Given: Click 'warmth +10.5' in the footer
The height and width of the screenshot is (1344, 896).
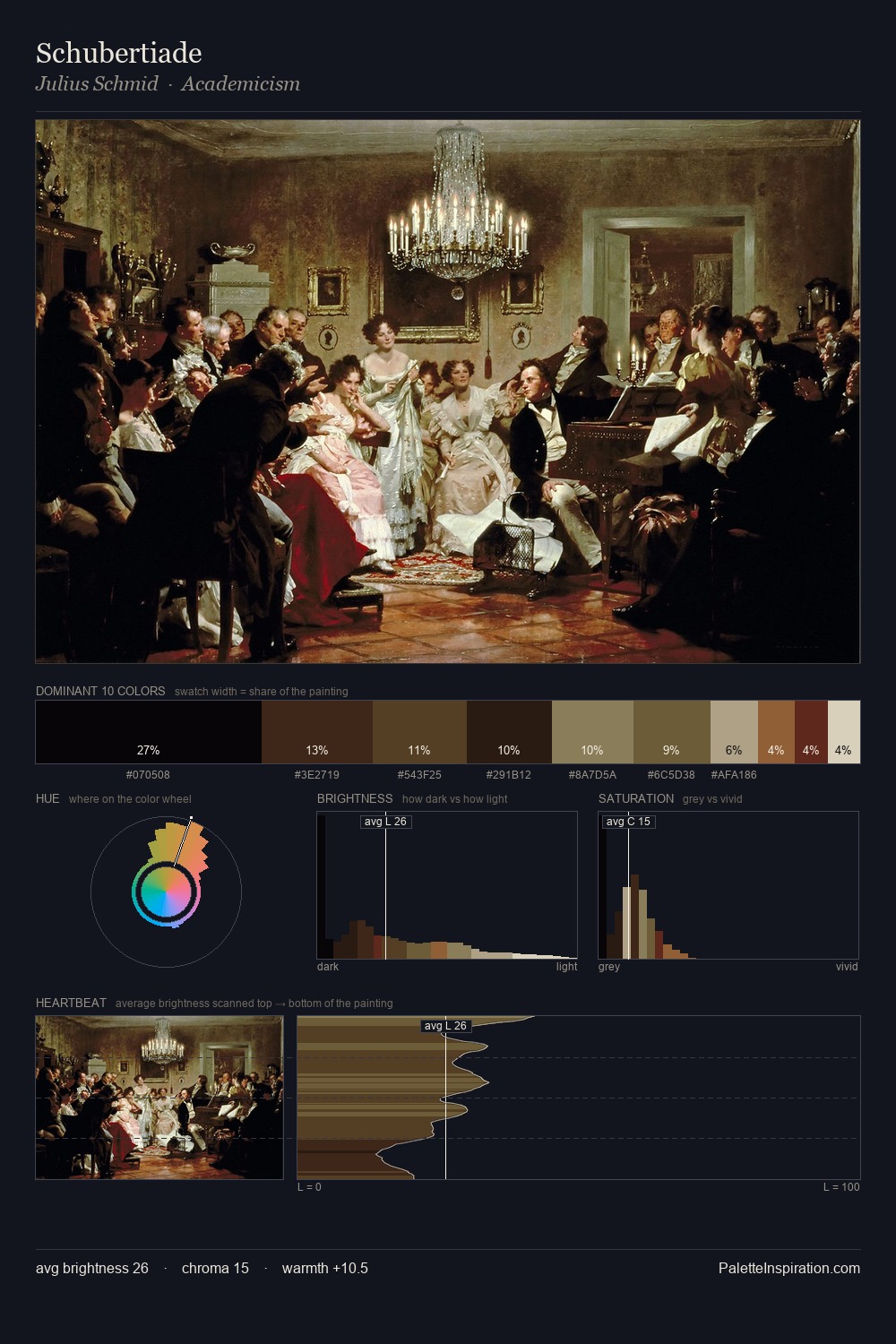Looking at the screenshot, I should 325,1268.
